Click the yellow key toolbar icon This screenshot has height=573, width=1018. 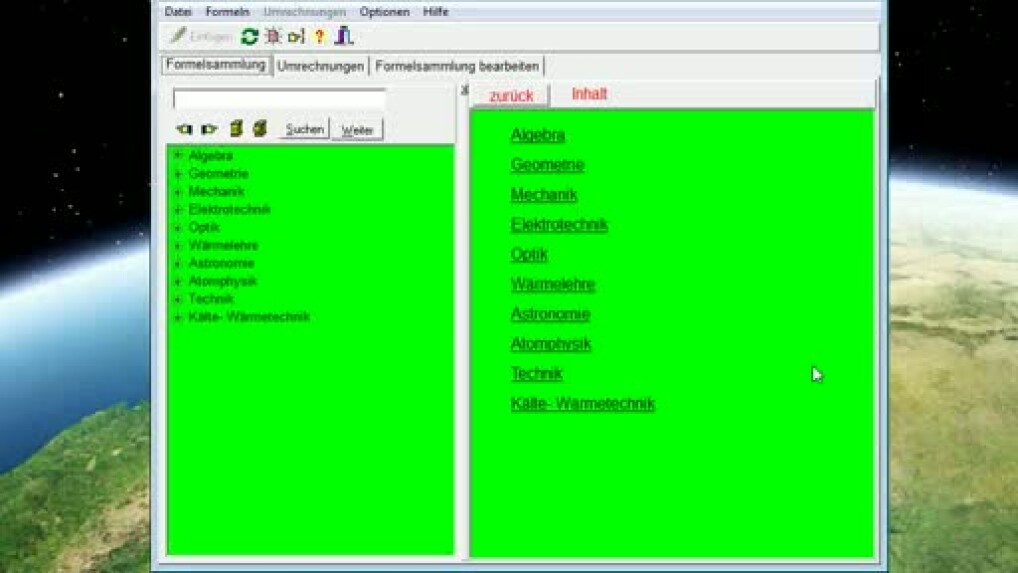point(296,37)
